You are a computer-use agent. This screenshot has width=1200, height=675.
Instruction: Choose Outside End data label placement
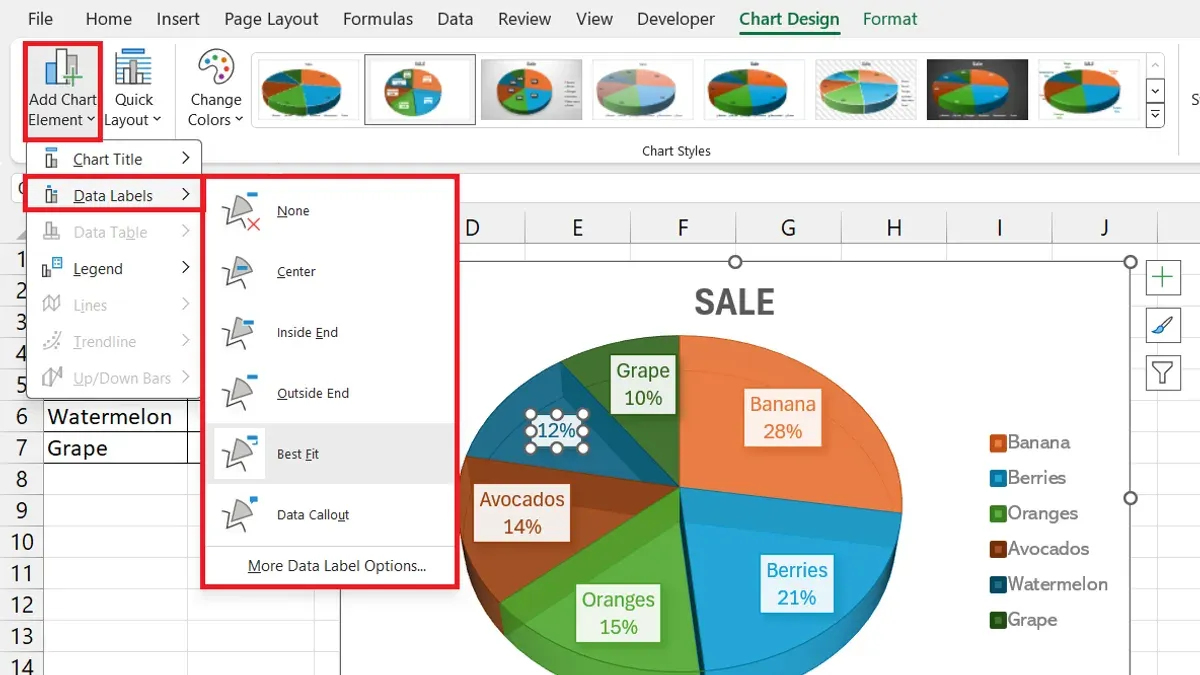point(330,393)
